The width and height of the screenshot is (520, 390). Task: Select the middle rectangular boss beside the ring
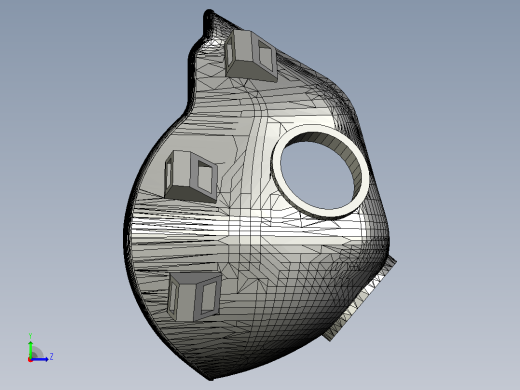click(x=191, y=177)
